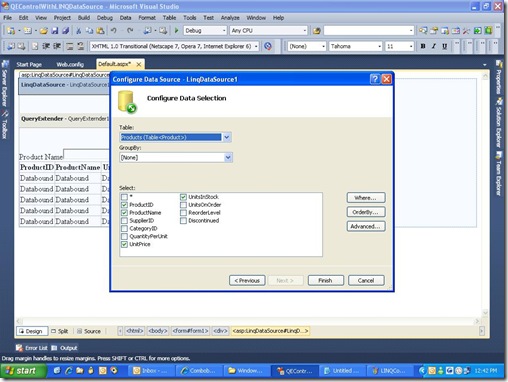Click the Find in Files icon next to search box
Image resolution: width=508 pixels, height=382 pixels.
coord(316,31)
